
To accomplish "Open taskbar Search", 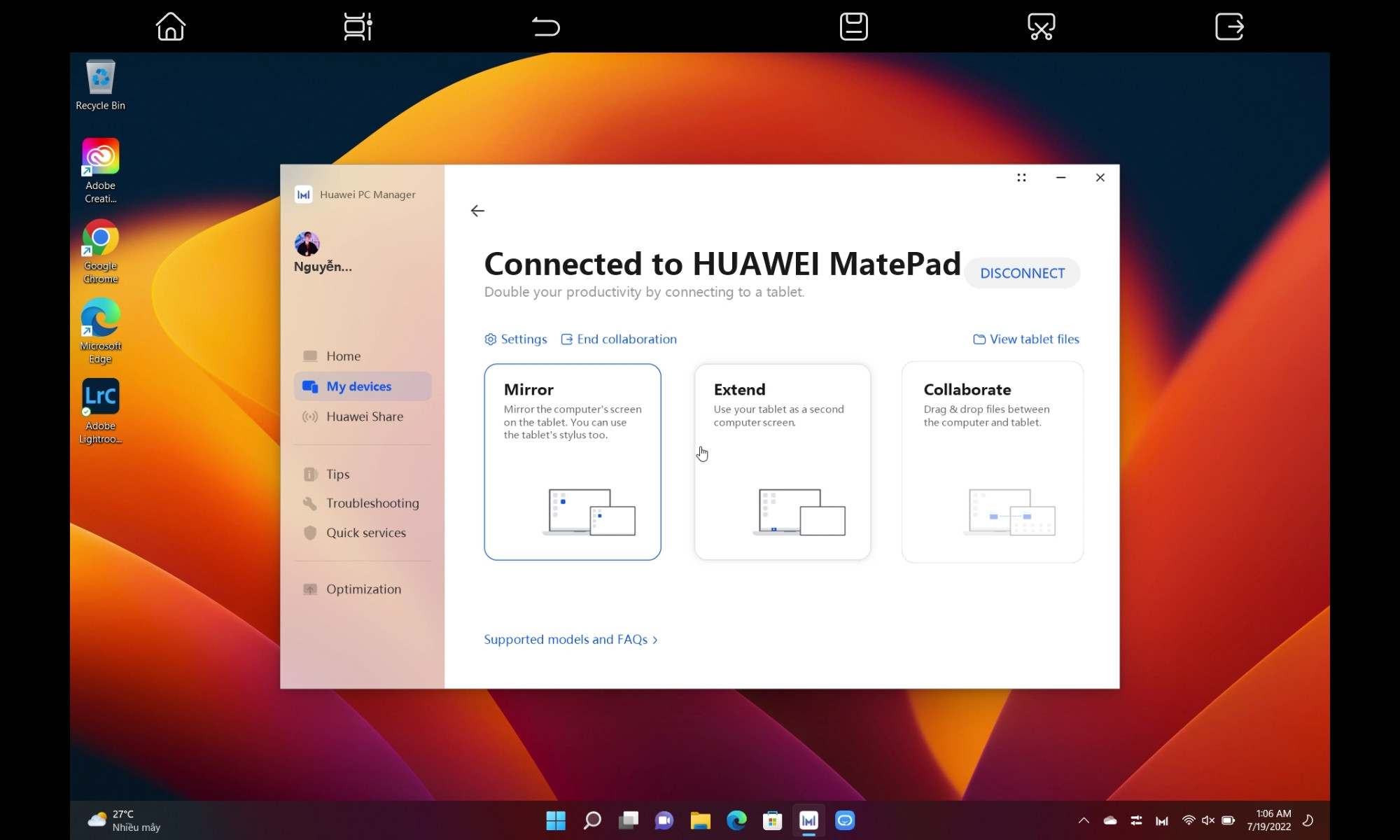I will pos(592,820).
